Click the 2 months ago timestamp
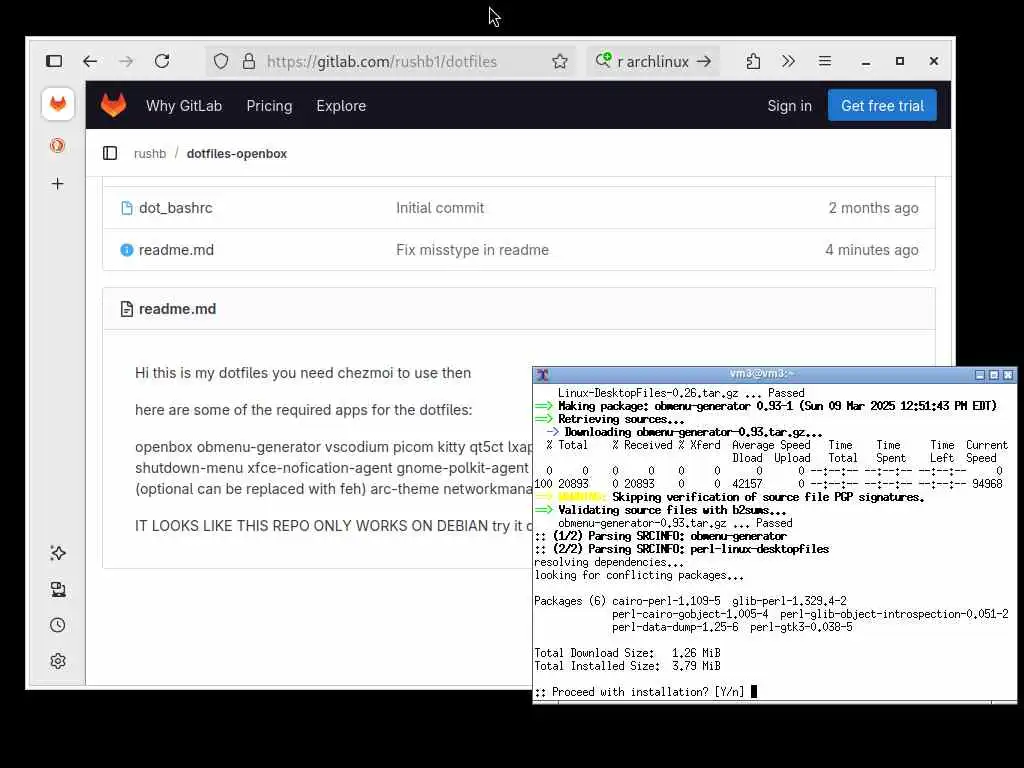Screen dimensions: 1024x768 point(873,208)
